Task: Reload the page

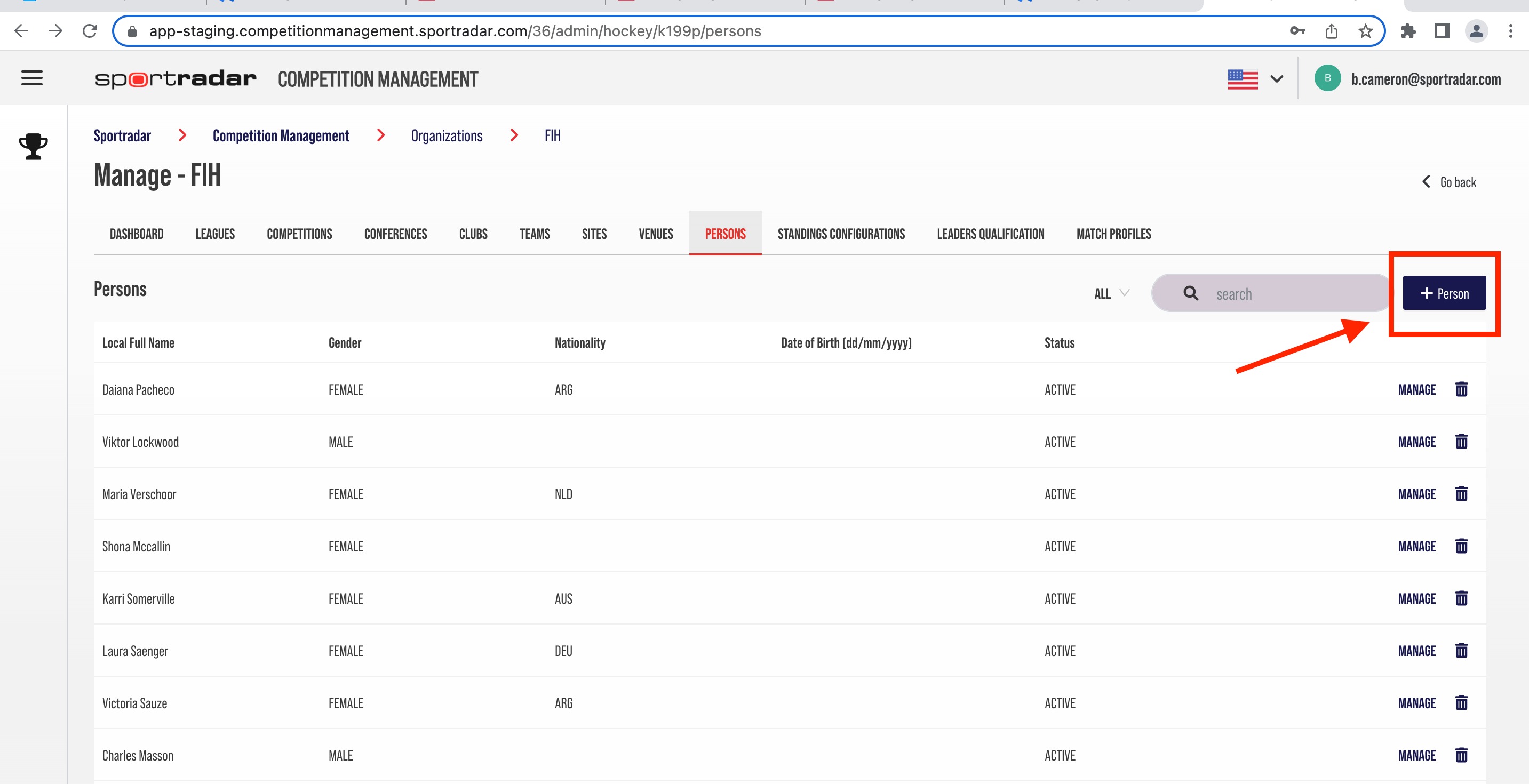Action: coord(90,31)
